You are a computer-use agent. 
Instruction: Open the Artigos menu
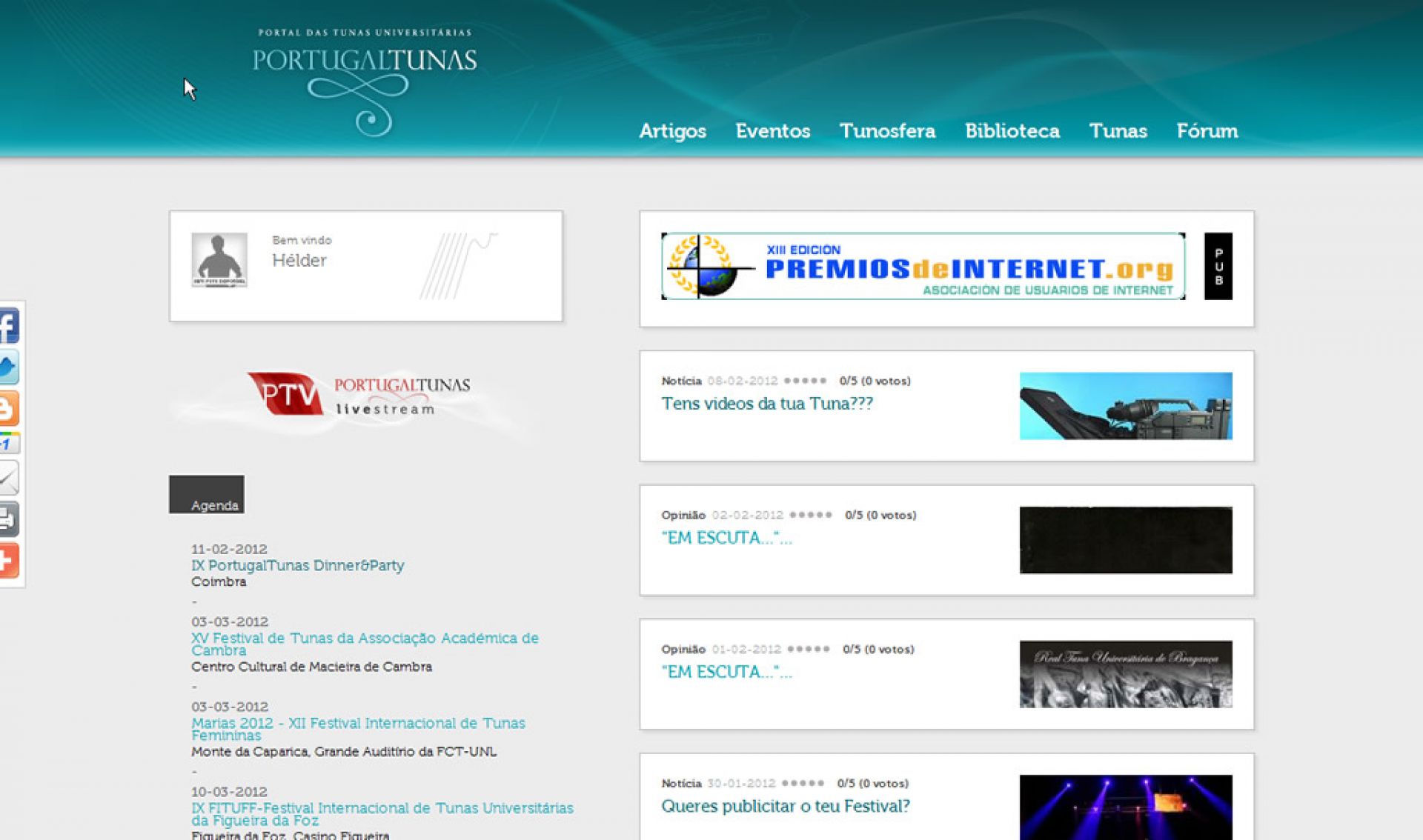[672, 131]
